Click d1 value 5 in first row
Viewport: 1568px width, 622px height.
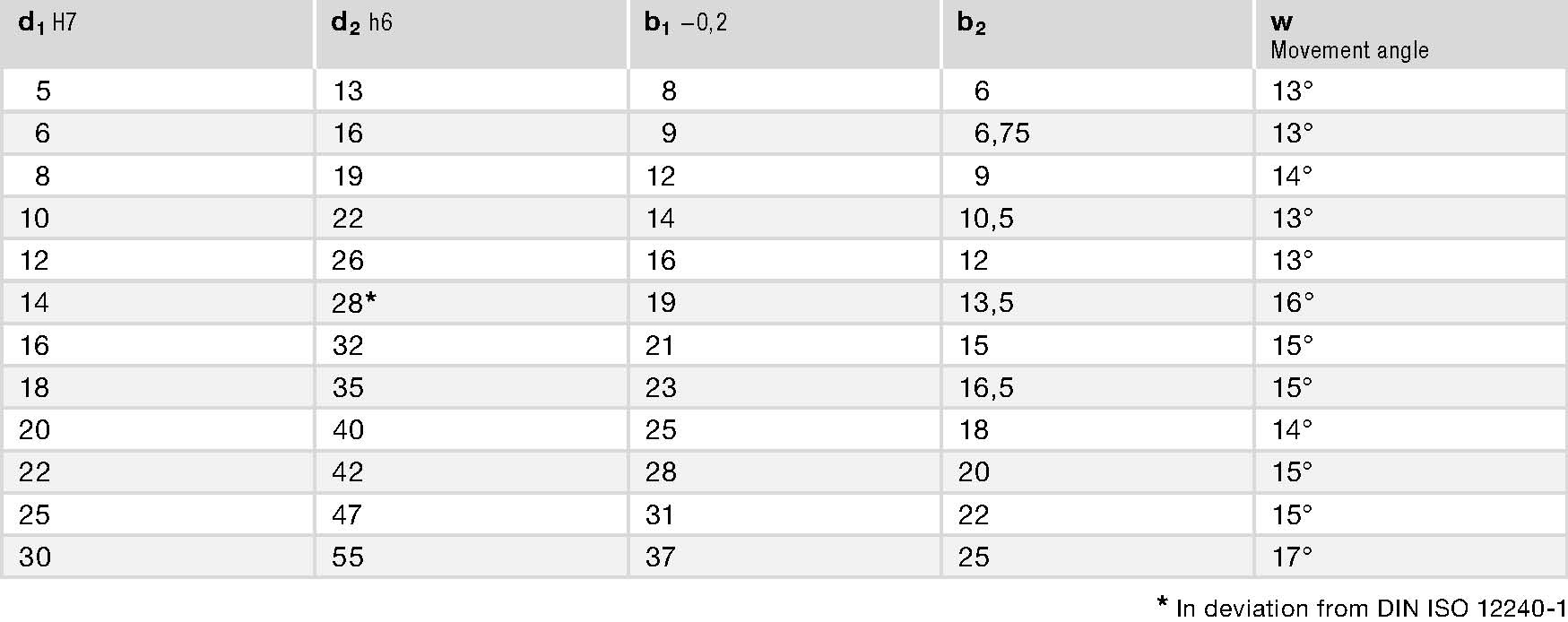43,91
